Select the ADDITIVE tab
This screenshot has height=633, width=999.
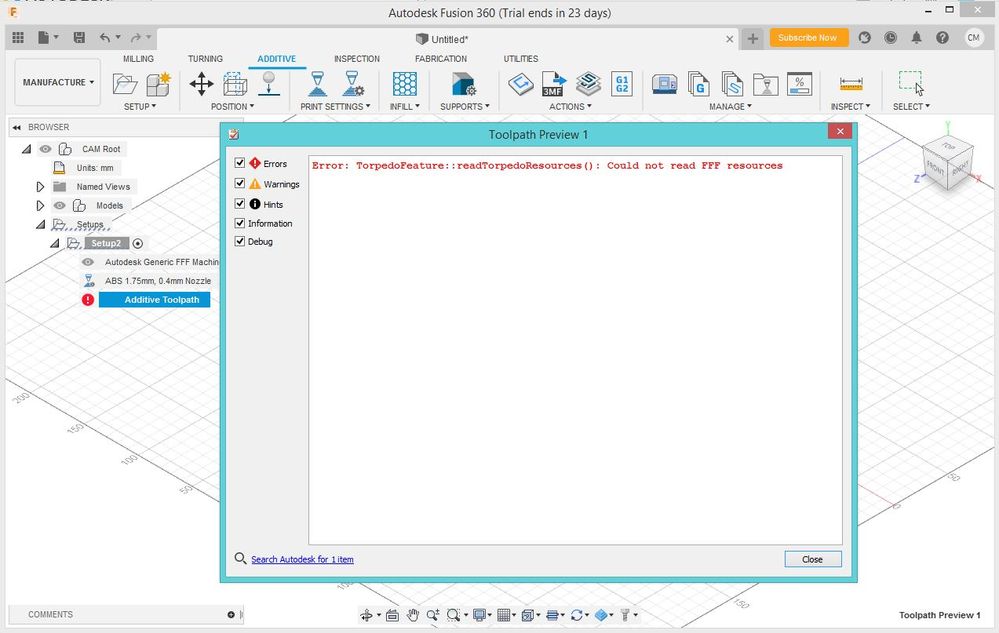(x=277, y=59)
